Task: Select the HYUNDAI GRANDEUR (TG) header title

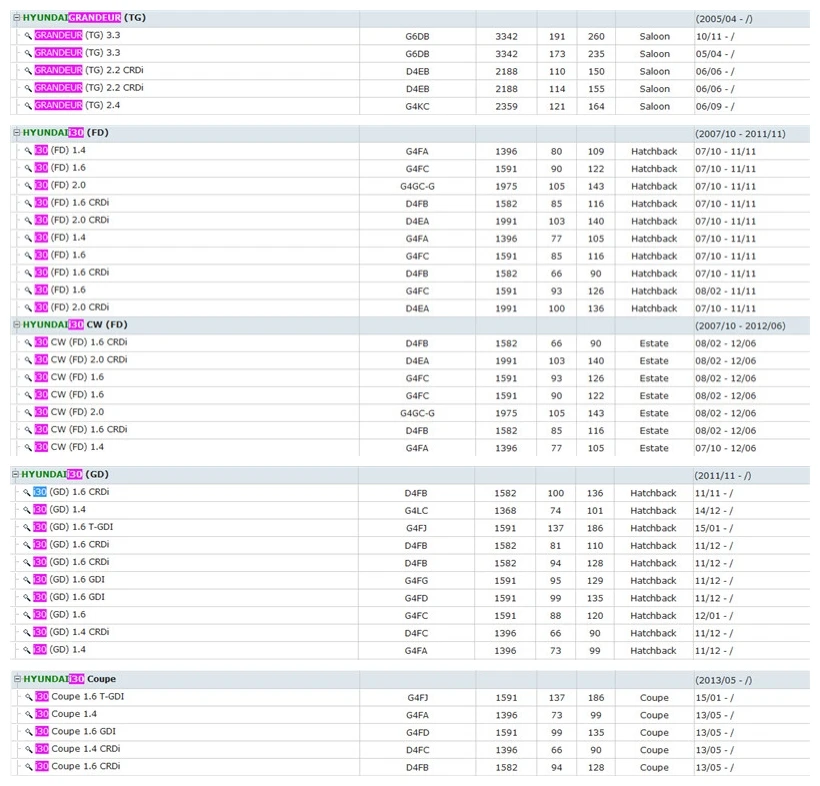Action: coord(84,18)
